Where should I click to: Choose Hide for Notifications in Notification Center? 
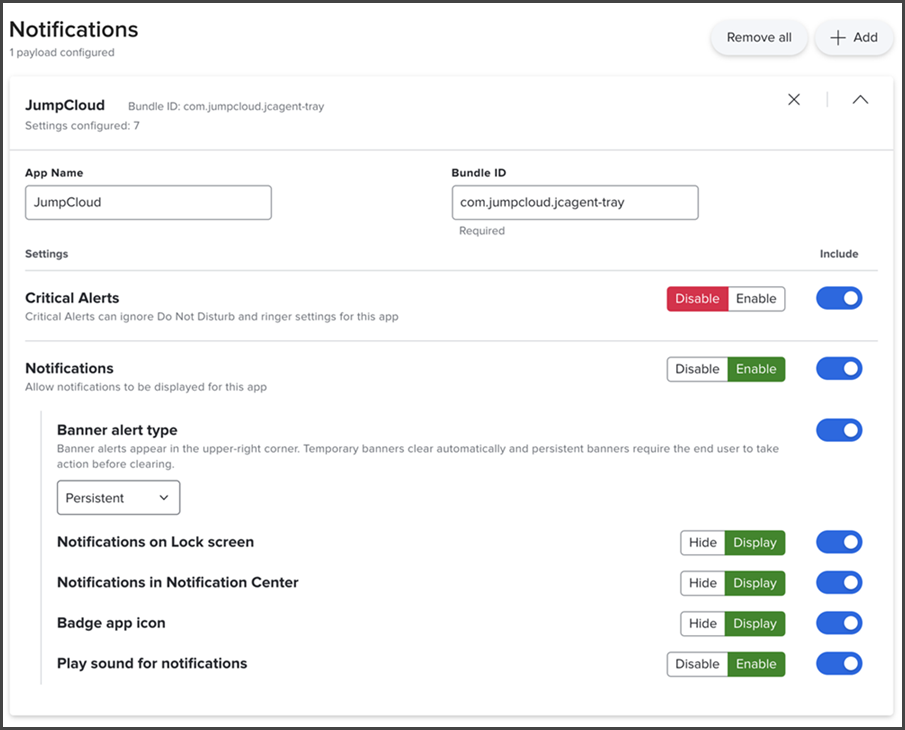pos(703,583)
